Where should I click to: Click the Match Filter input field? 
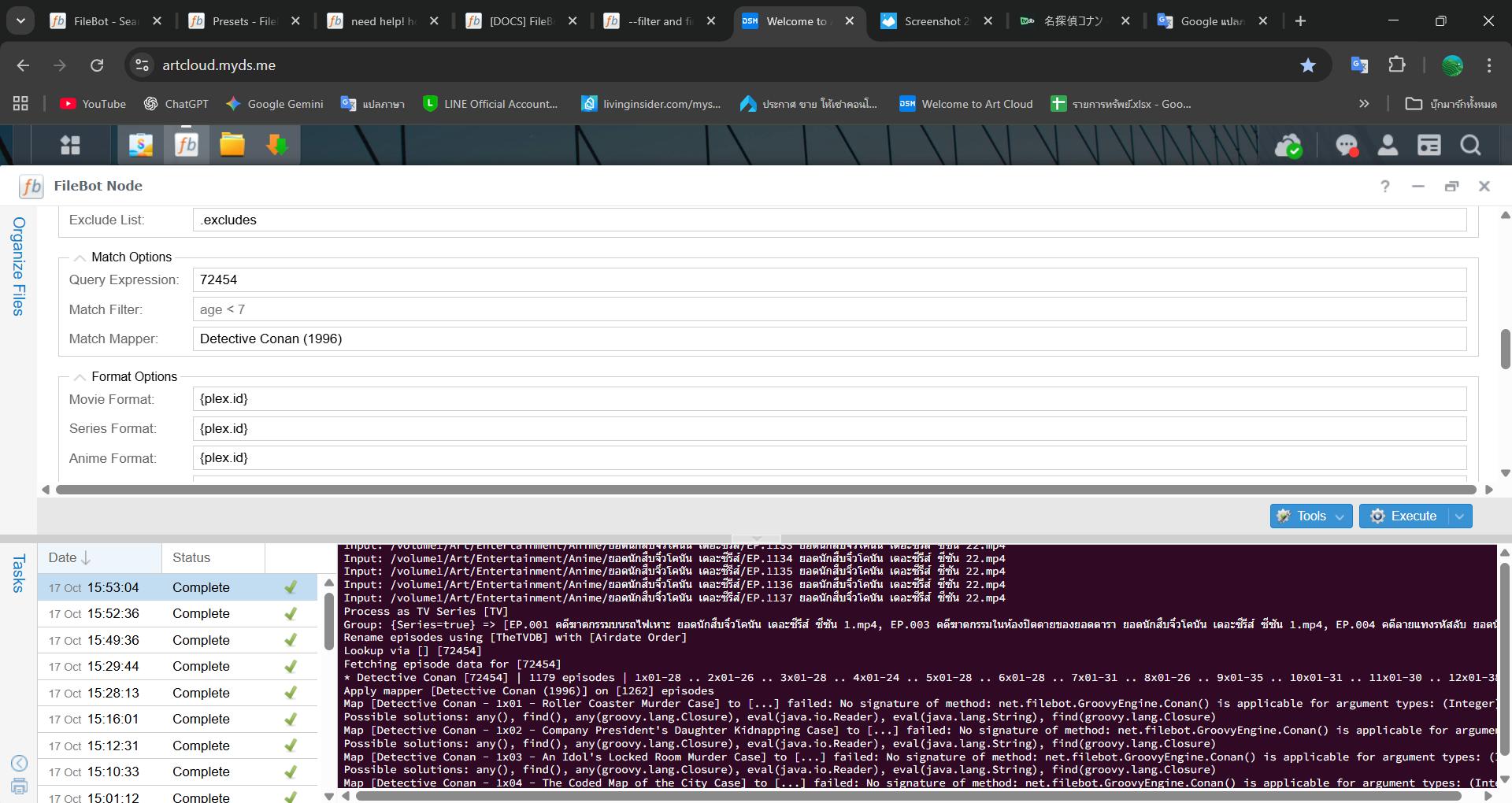pyautogui.click(x=829, y=309)
